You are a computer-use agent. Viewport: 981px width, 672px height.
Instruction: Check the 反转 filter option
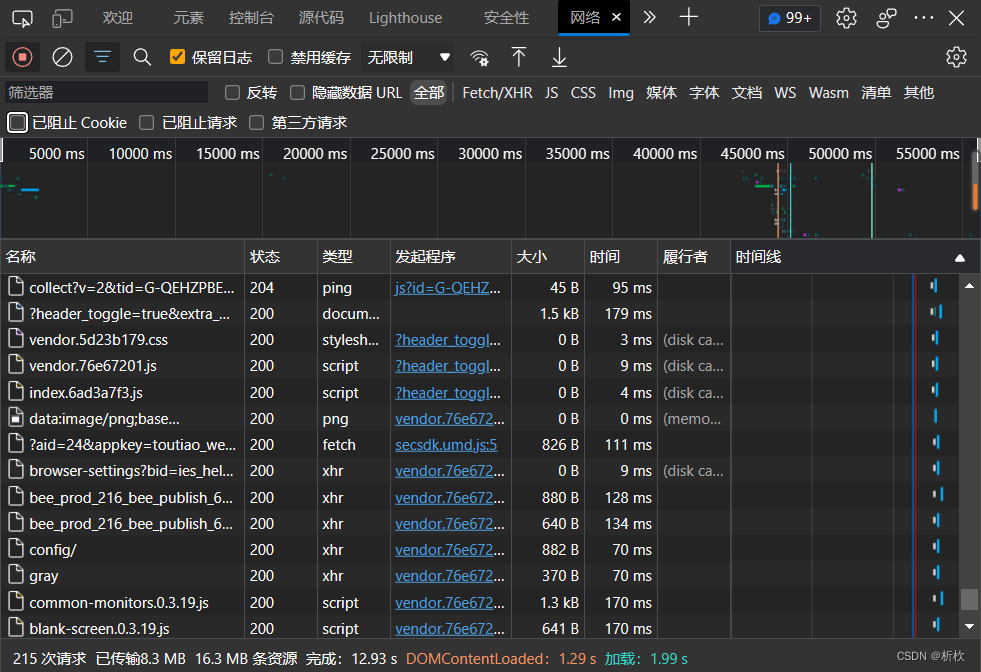(232, 93)
